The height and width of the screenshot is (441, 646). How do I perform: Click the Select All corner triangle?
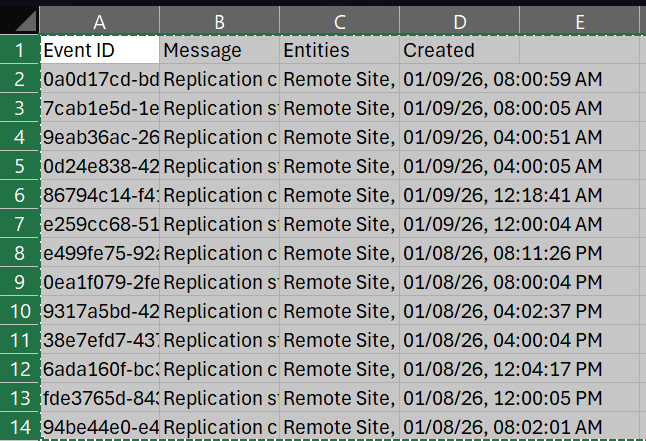click(x=21, y=20)
